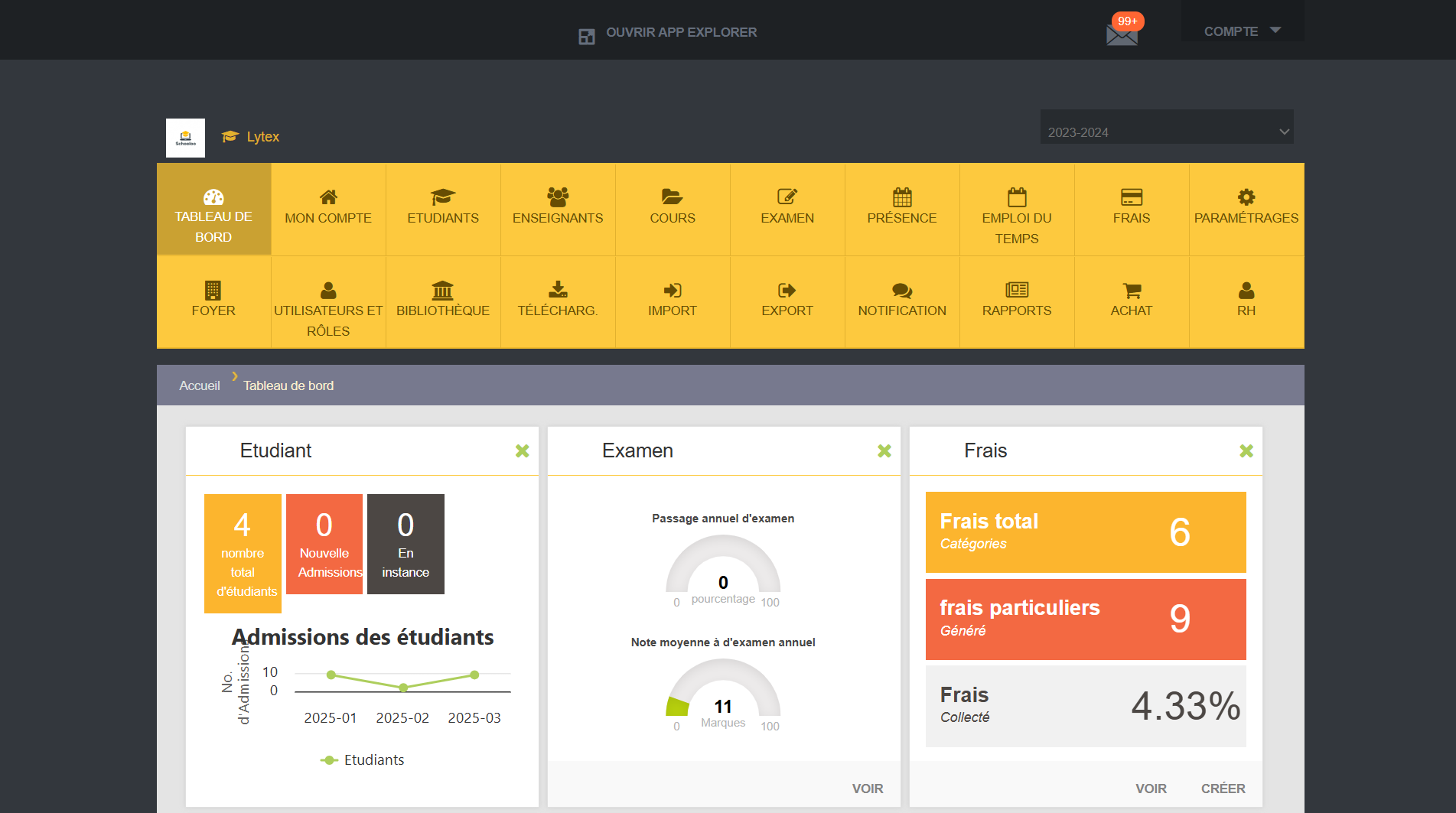Click the Accueil breadcrumb link

[x=200, y=385]
